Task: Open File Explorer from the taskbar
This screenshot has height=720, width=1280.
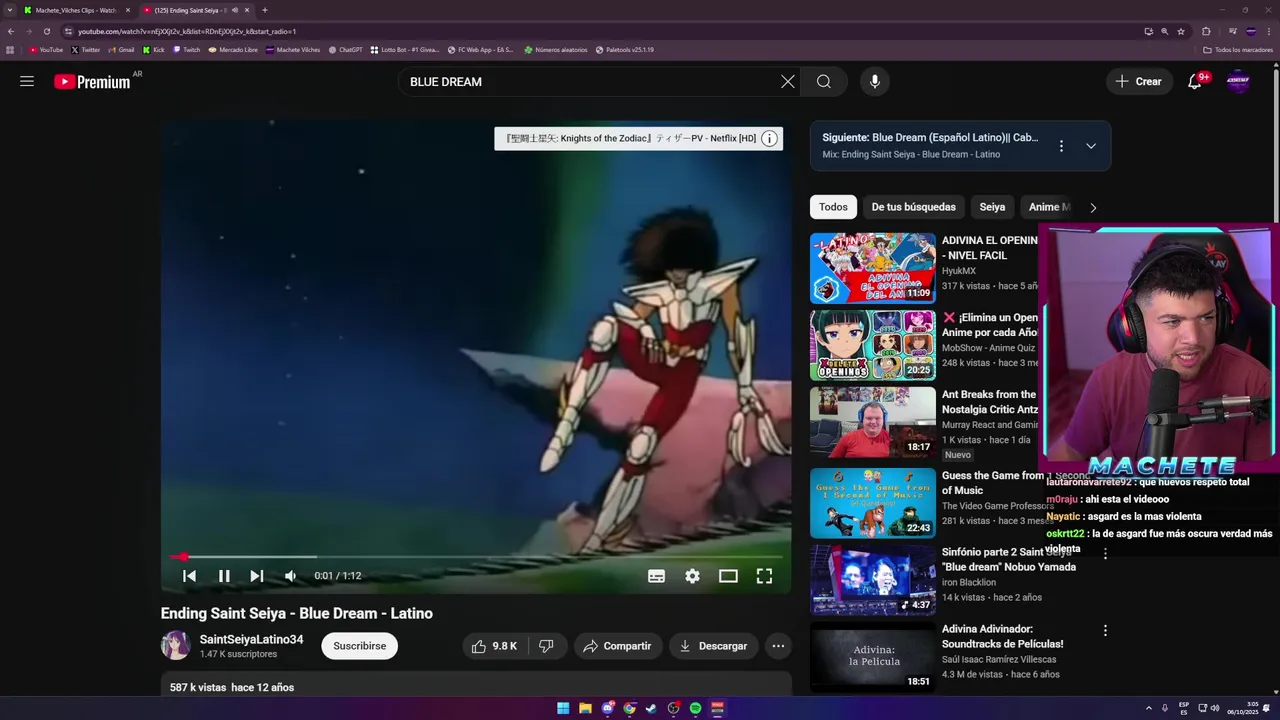Action: (x=585, y=708)
